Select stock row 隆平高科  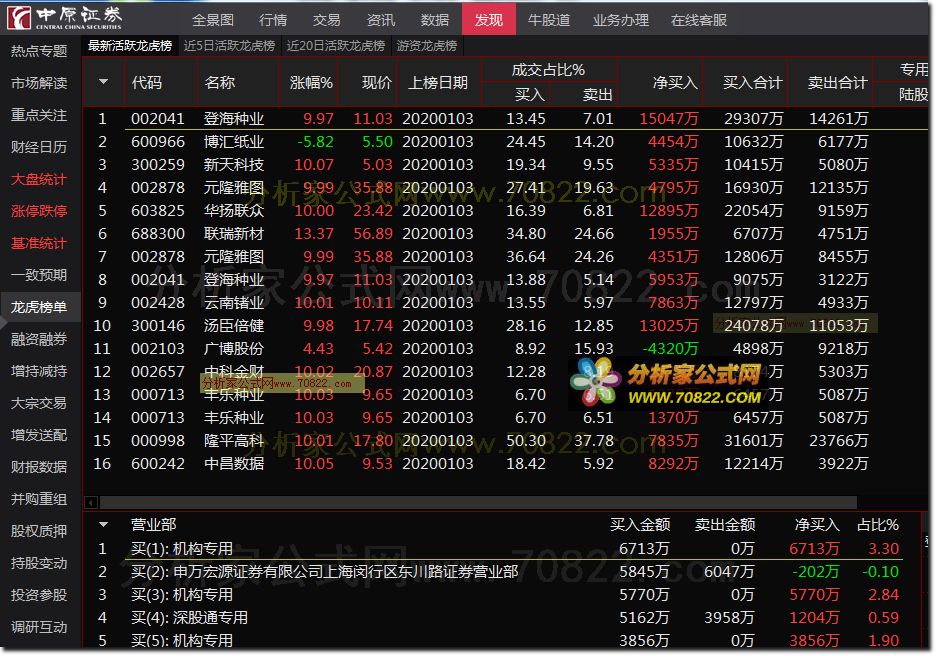point(506,440)
